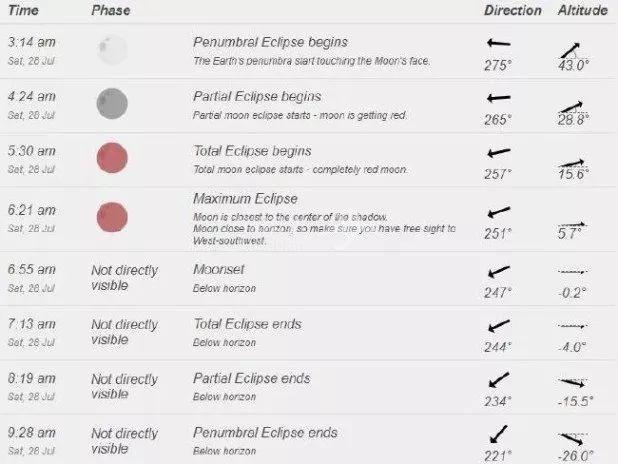Click the -26.0° altitude arrow icon

(572, 439)
